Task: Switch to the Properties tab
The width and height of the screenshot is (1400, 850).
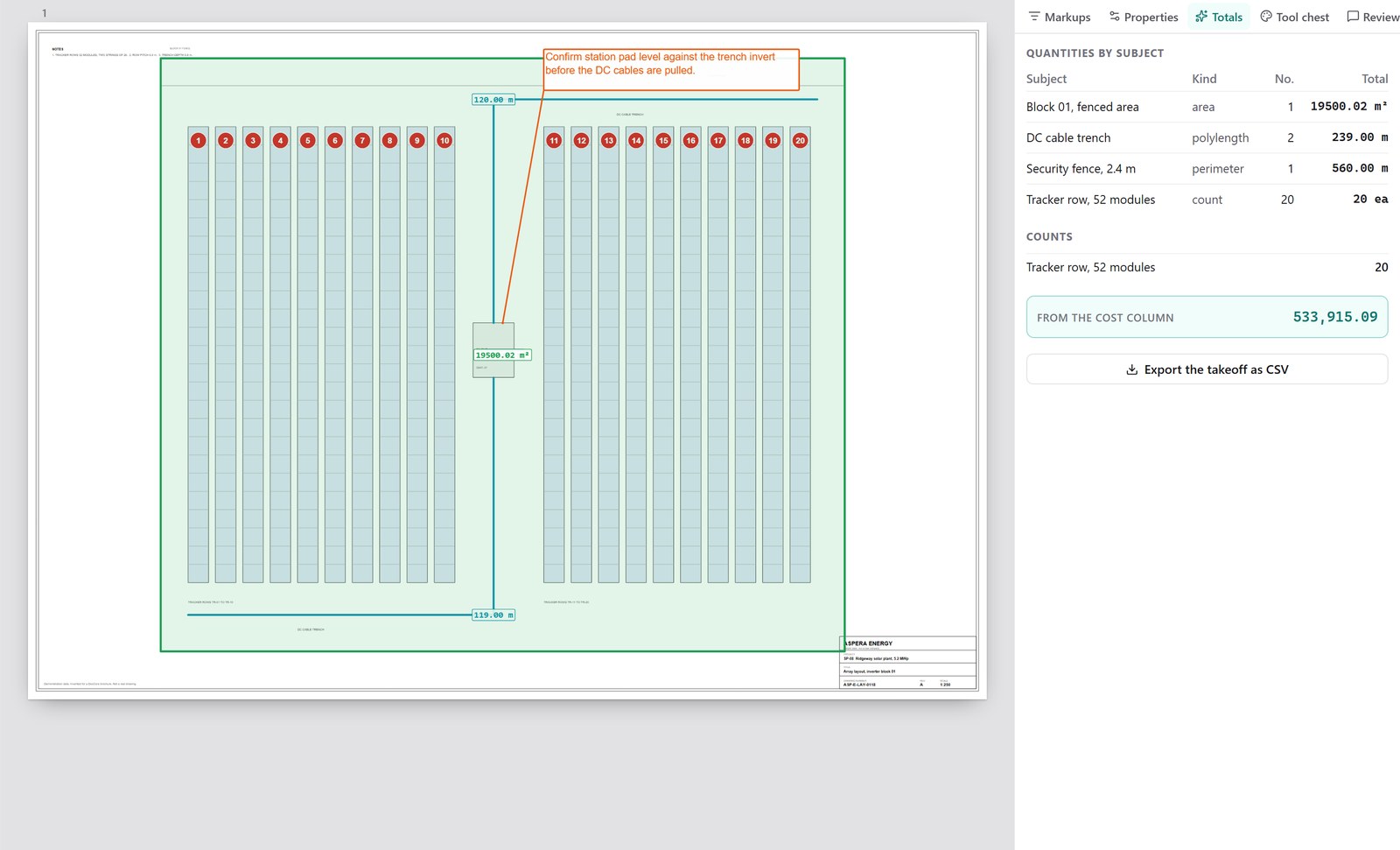Action: coord(1143,17)
